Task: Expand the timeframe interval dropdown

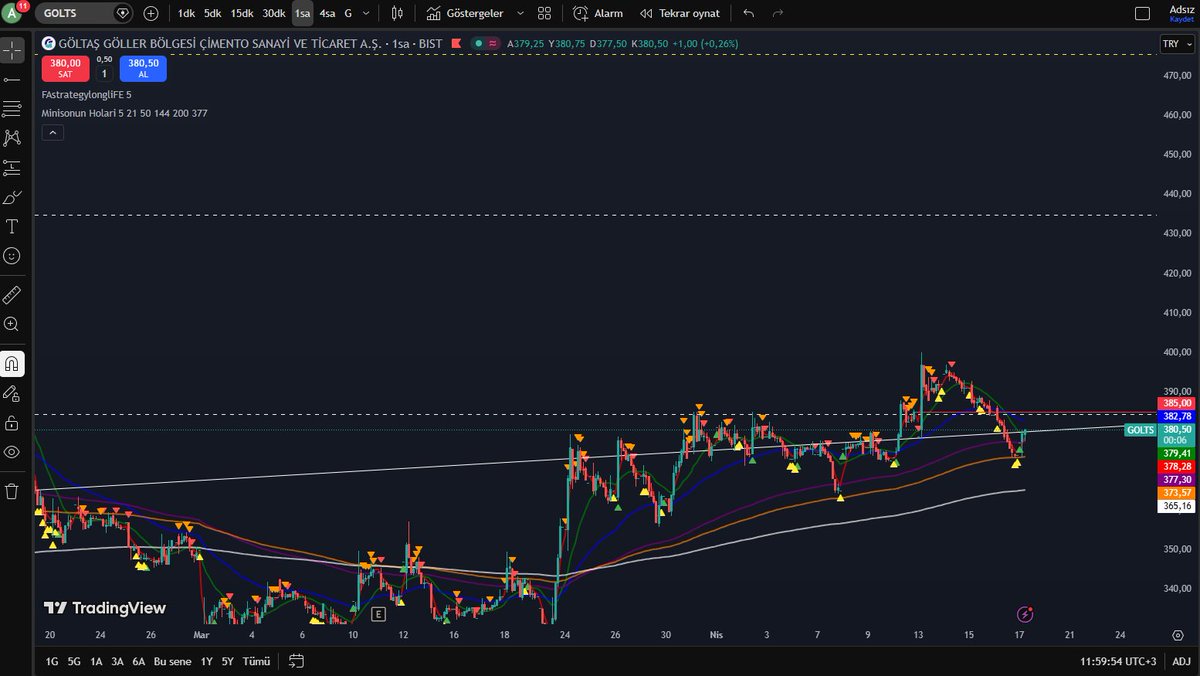Action: (367, 13)
